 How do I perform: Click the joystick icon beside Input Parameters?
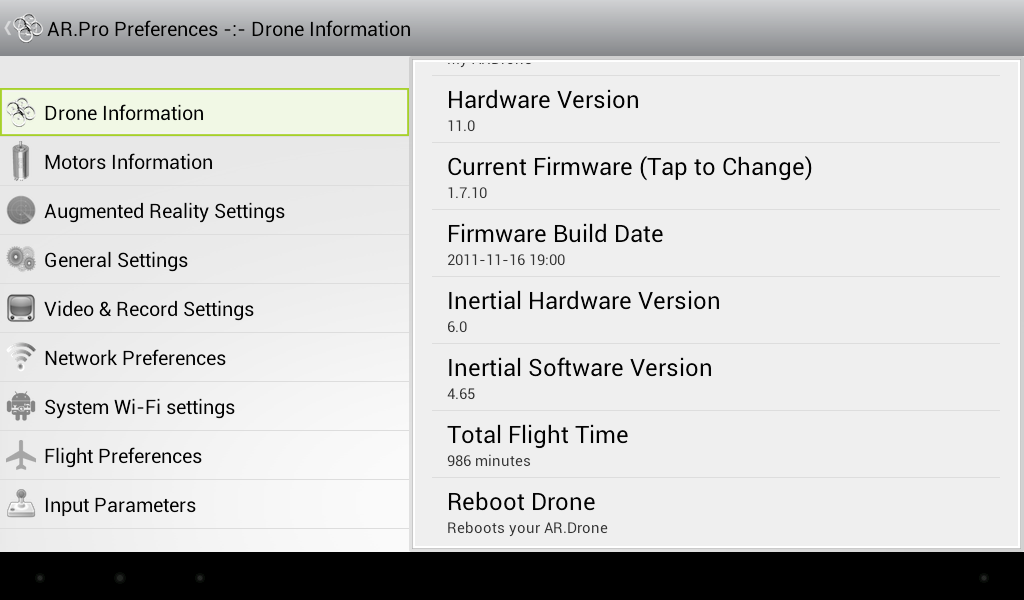(x=21, y=504)
